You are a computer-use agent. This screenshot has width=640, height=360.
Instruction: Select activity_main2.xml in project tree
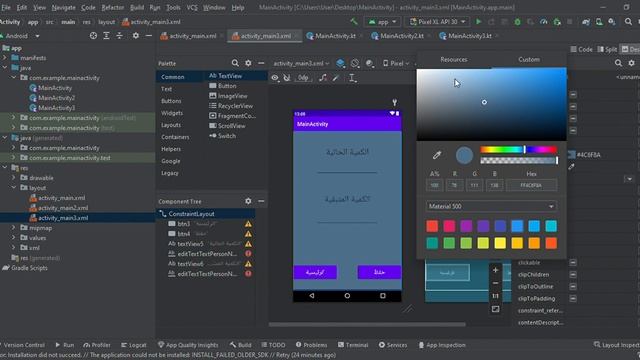pos(63,208)
